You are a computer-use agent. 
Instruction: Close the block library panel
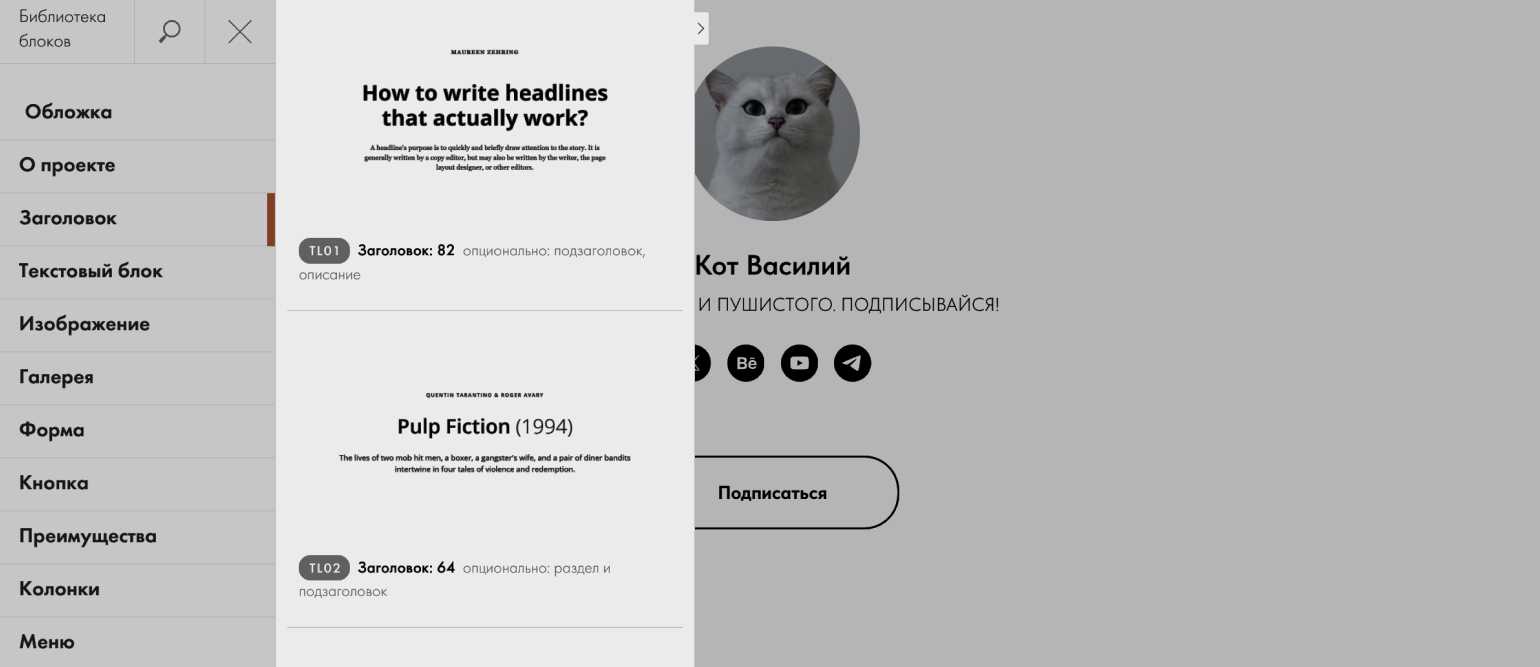tap(240, 31)
